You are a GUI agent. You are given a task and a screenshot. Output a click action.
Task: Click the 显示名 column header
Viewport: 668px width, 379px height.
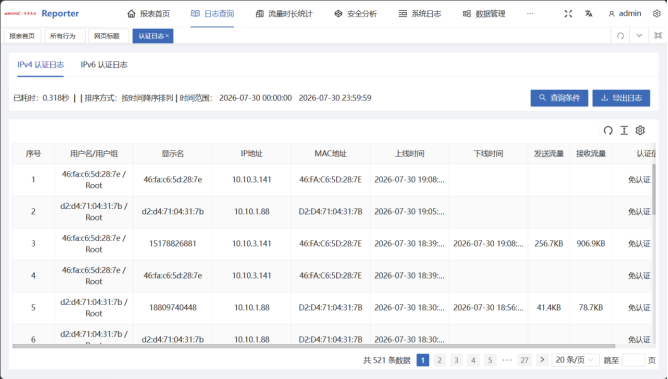[173, 154]
